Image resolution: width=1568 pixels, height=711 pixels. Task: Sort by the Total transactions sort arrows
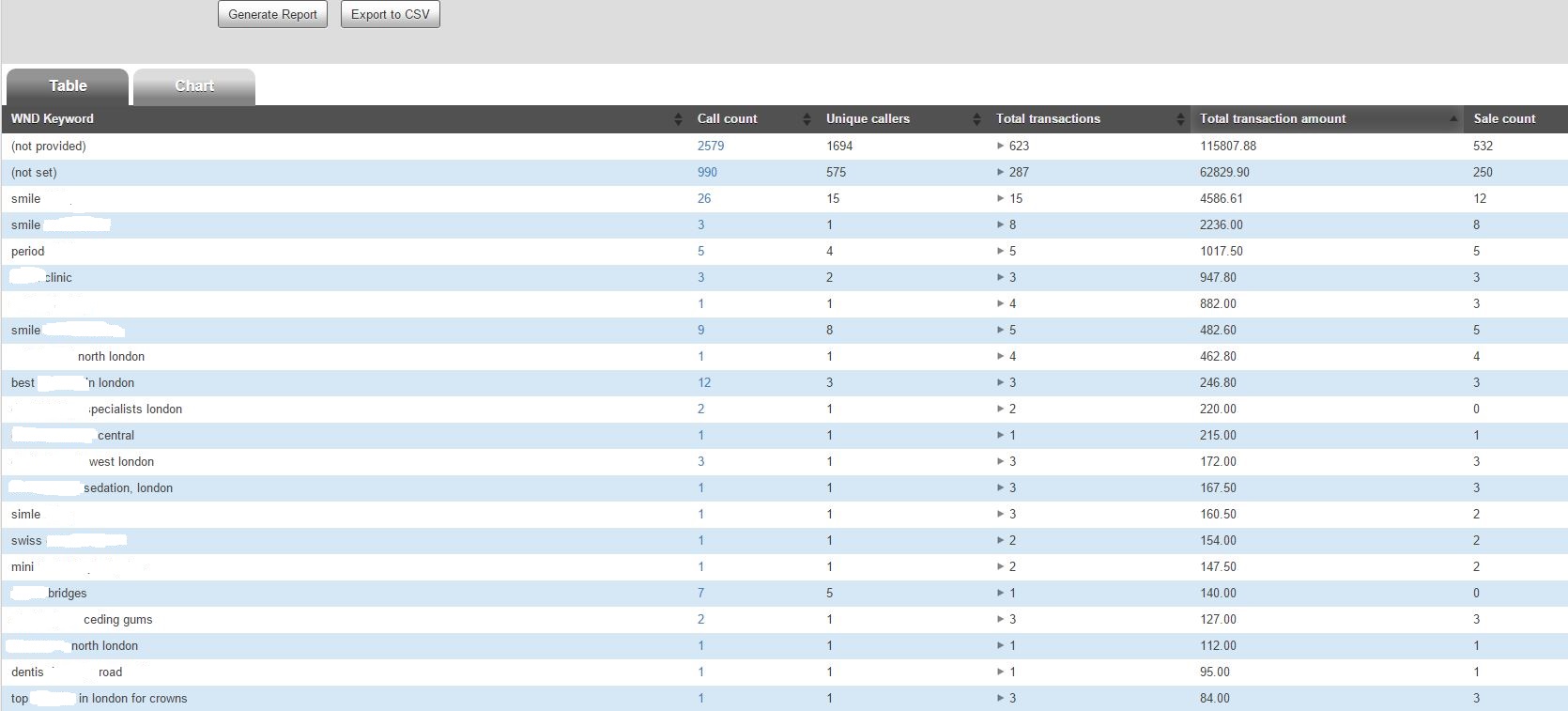click(x=1180, y=119)
